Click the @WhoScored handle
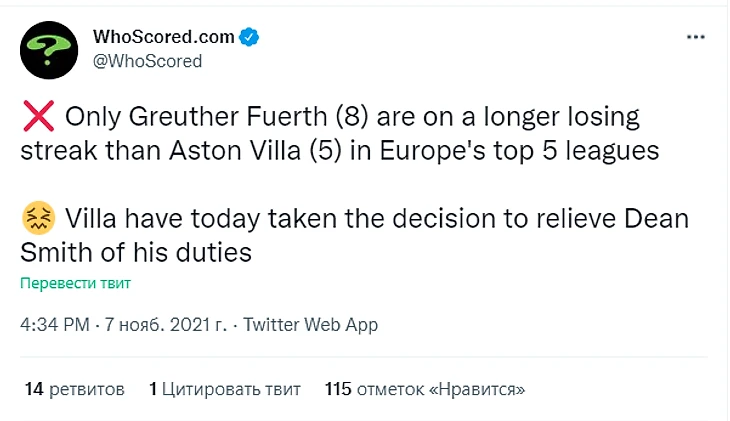This screenshot has width=730, height=421. point(147,61)
